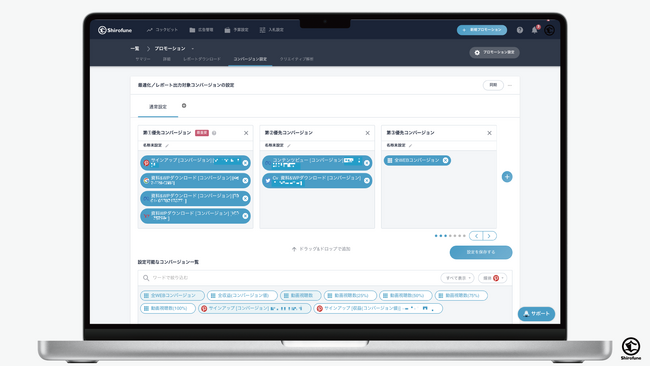
Task: Click the round blue plus button to add priority column
Action: pos(507,177)
